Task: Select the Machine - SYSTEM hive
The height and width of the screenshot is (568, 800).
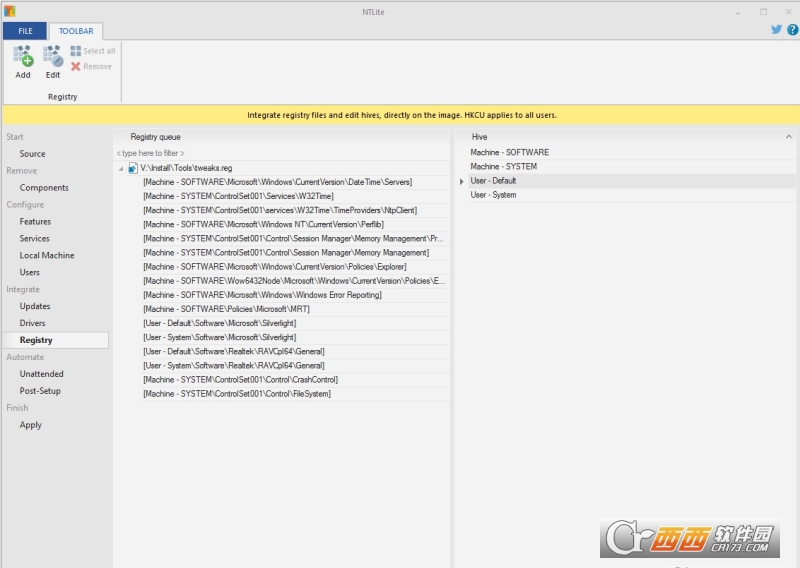Action: pyautogui.click(x=632, y=166)
